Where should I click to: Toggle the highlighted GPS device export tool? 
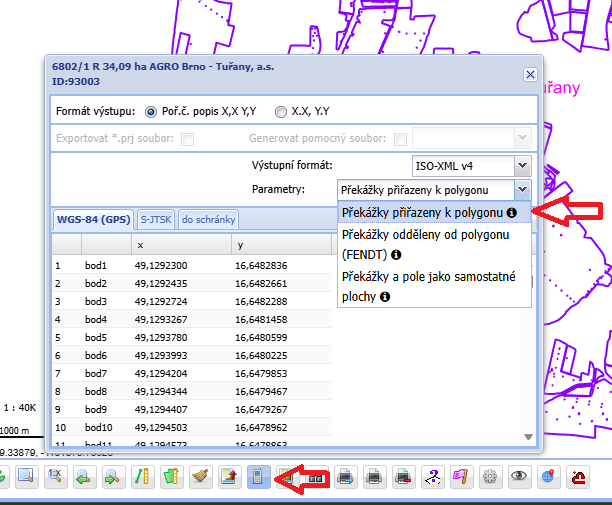pos(258,477)
